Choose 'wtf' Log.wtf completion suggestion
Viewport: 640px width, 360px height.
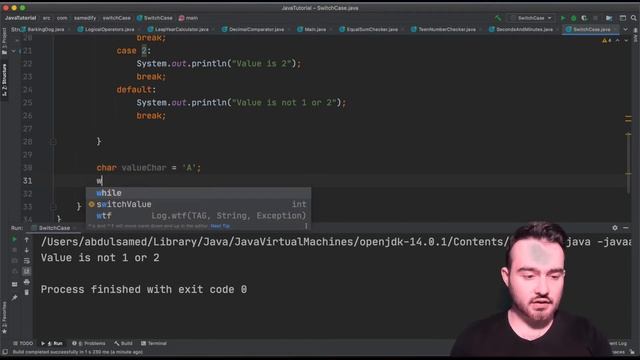(198, 216)
